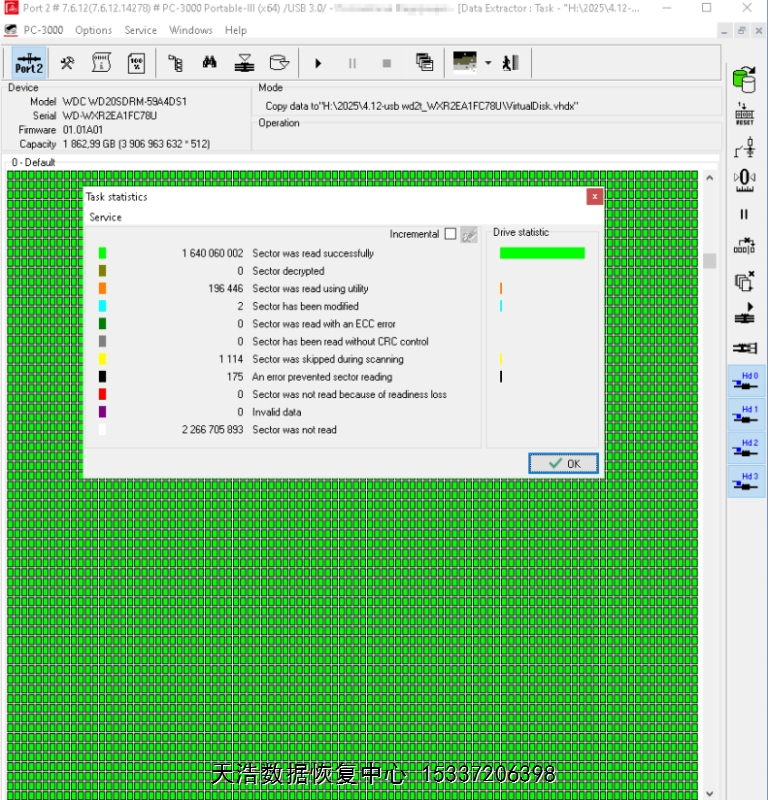Image resolution: width=768 pixels, height=800 pixels.
Task: Click the exit door icon in toolbar
Action: (511, 63)
